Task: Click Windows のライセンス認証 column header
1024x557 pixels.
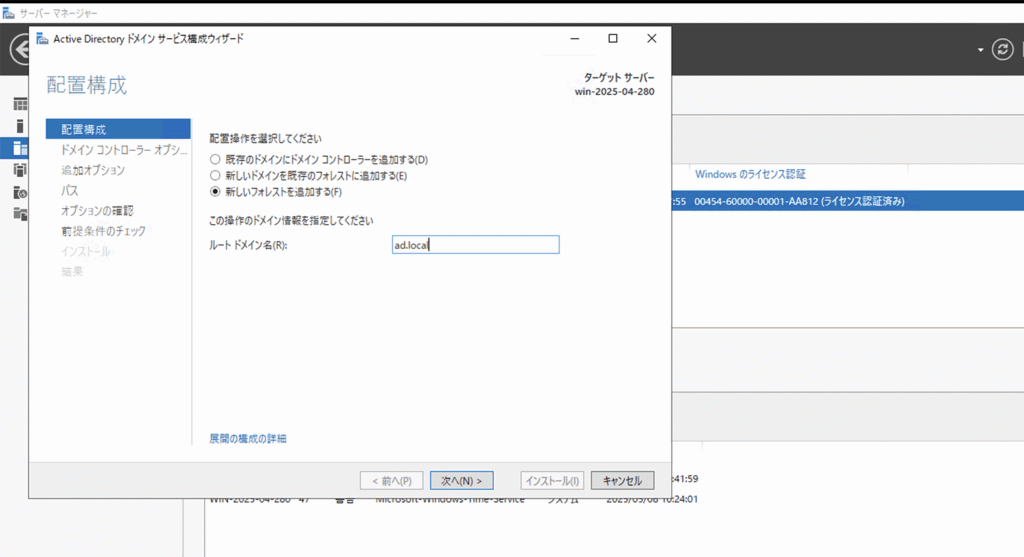Action: click(x=750, y=174)
